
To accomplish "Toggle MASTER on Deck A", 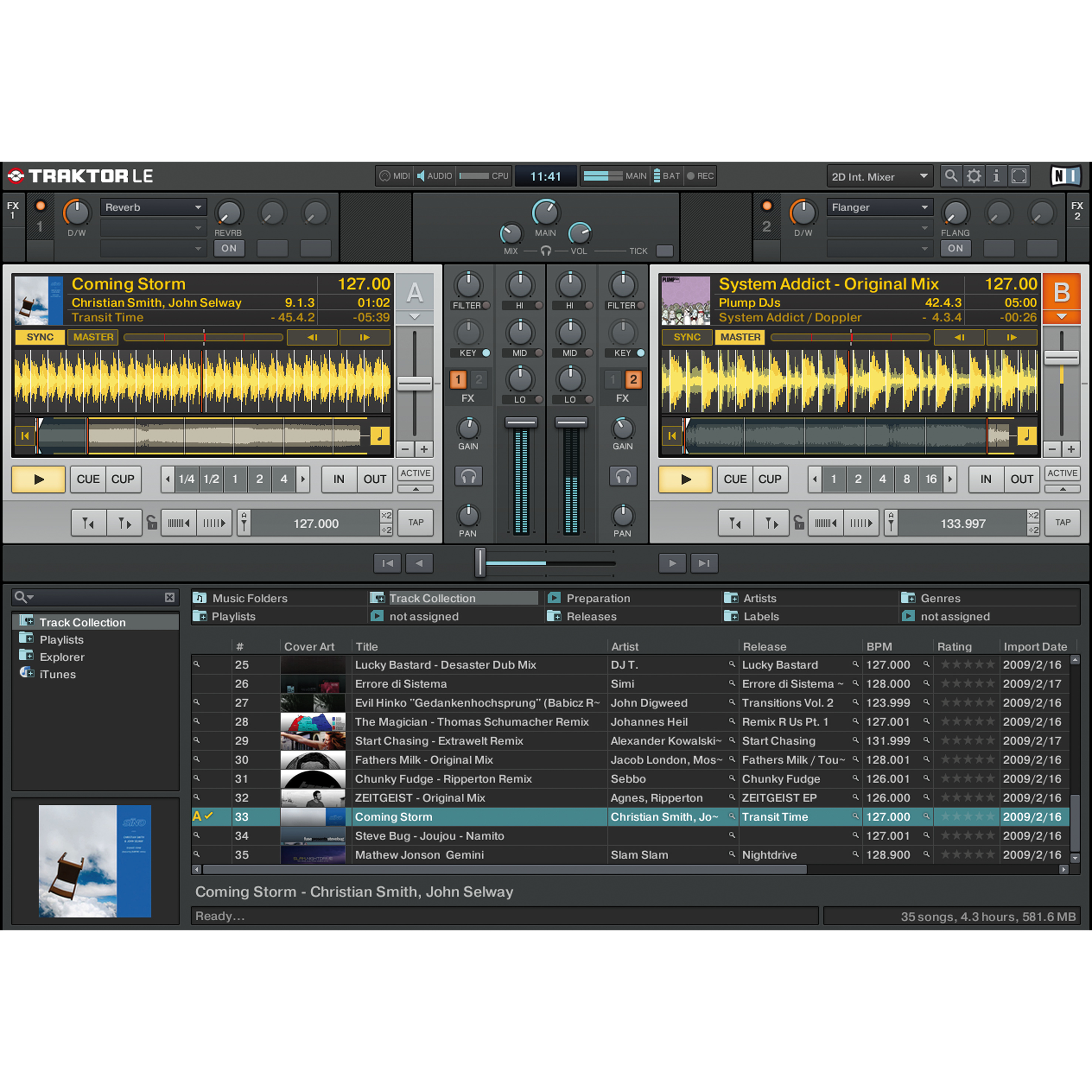I will [x=93, y=337].
